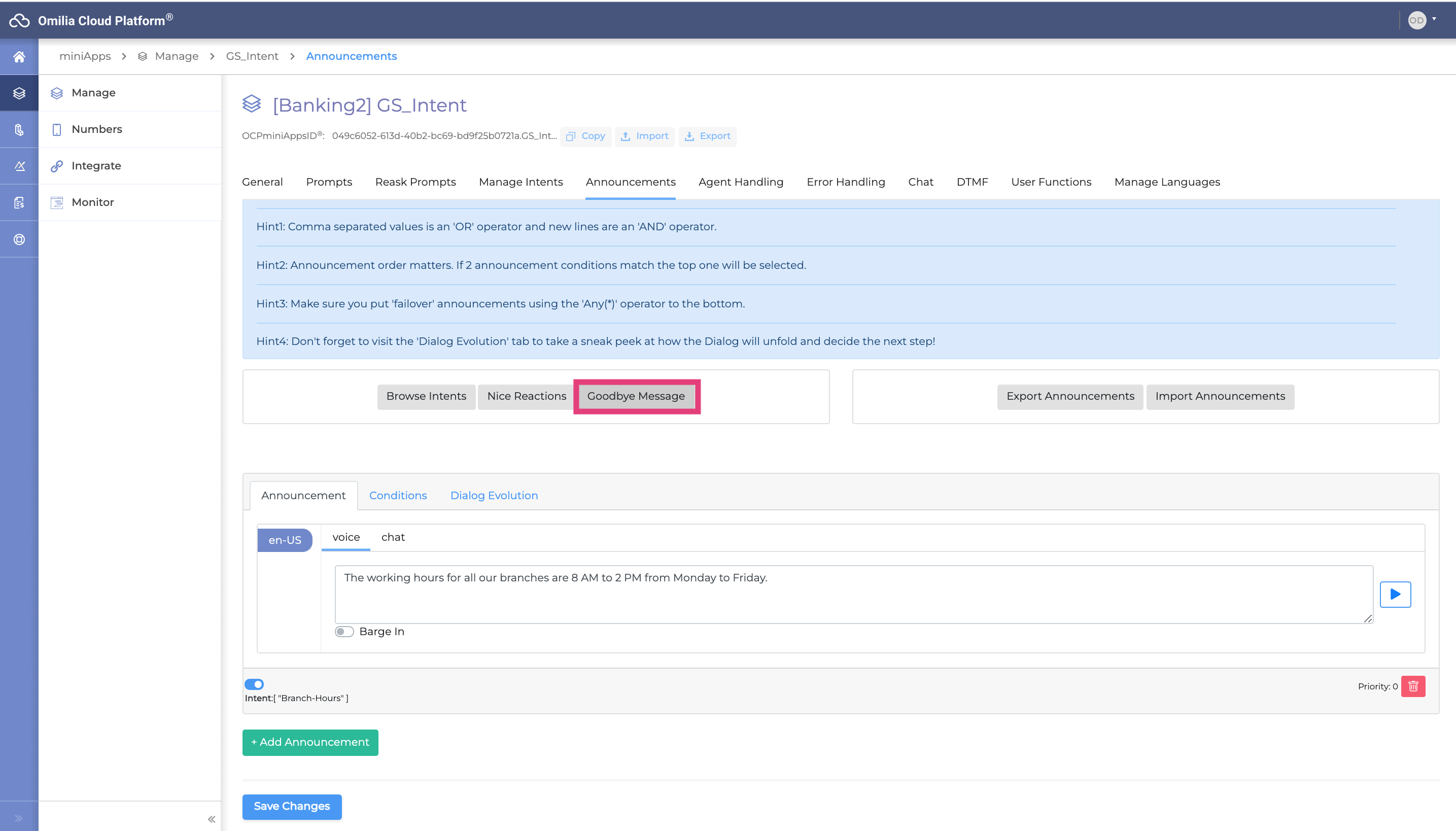The width and height of the screenshot is (1456, 831).
Task: Click the [Banking2] GS_Intent title
Action: (369, 105)
